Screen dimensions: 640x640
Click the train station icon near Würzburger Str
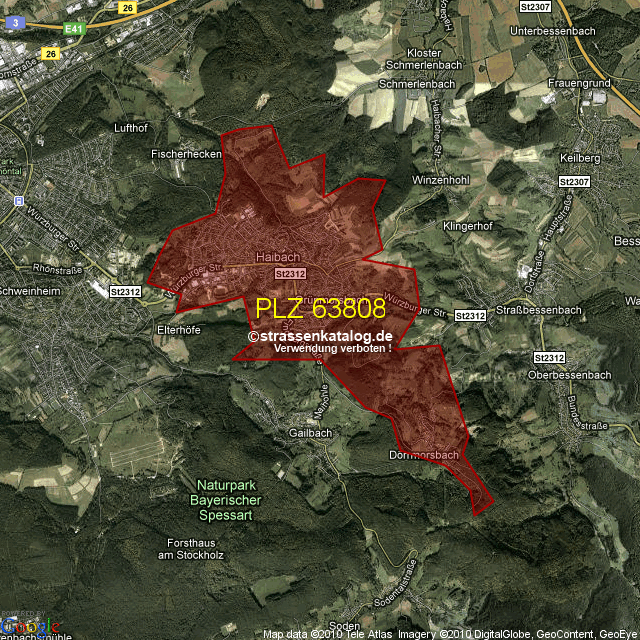coord(19,200)
